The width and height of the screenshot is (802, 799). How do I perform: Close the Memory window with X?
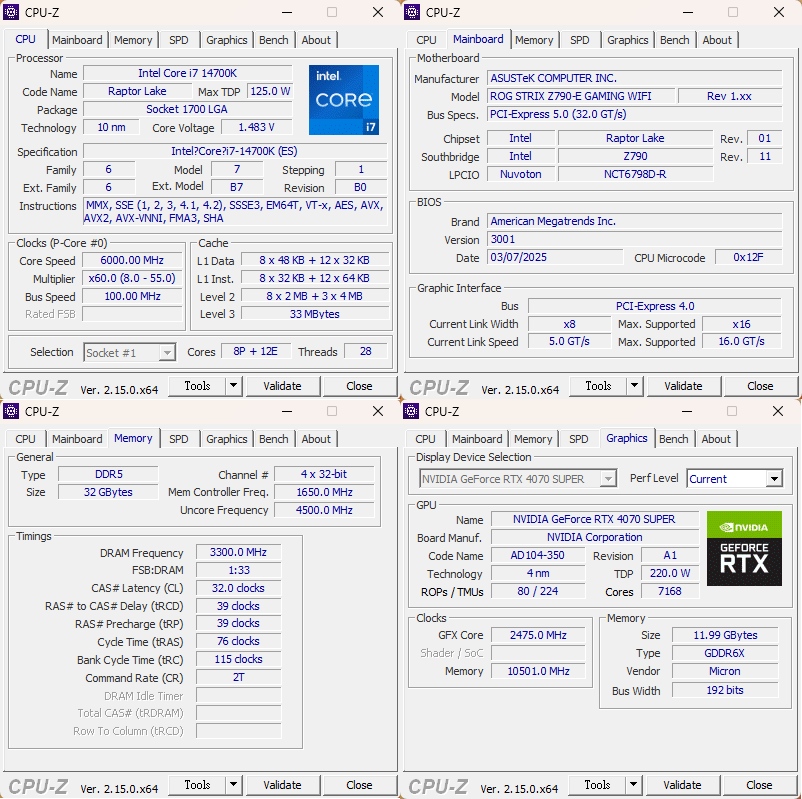pos(377,411)
